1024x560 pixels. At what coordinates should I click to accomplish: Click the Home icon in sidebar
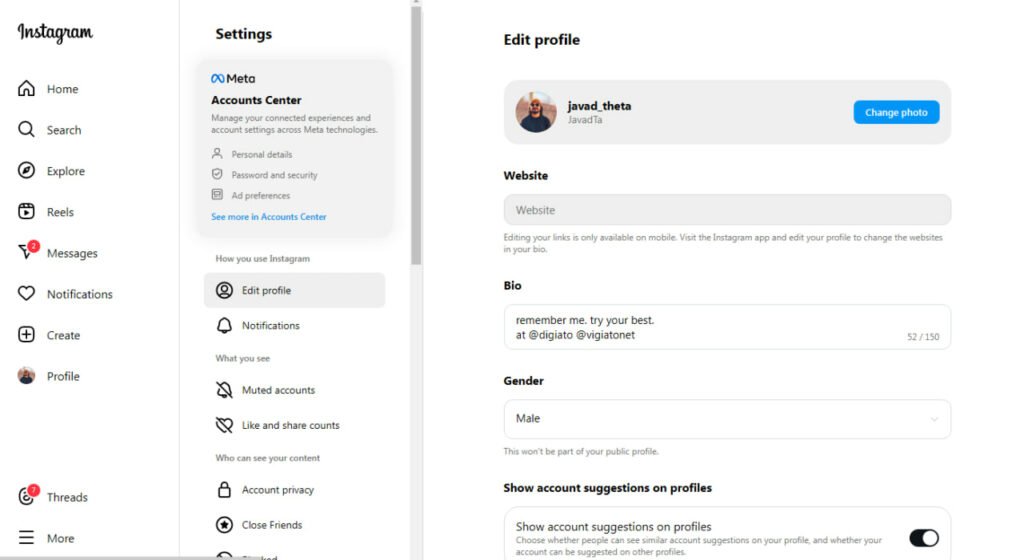(x=27, y=89)
